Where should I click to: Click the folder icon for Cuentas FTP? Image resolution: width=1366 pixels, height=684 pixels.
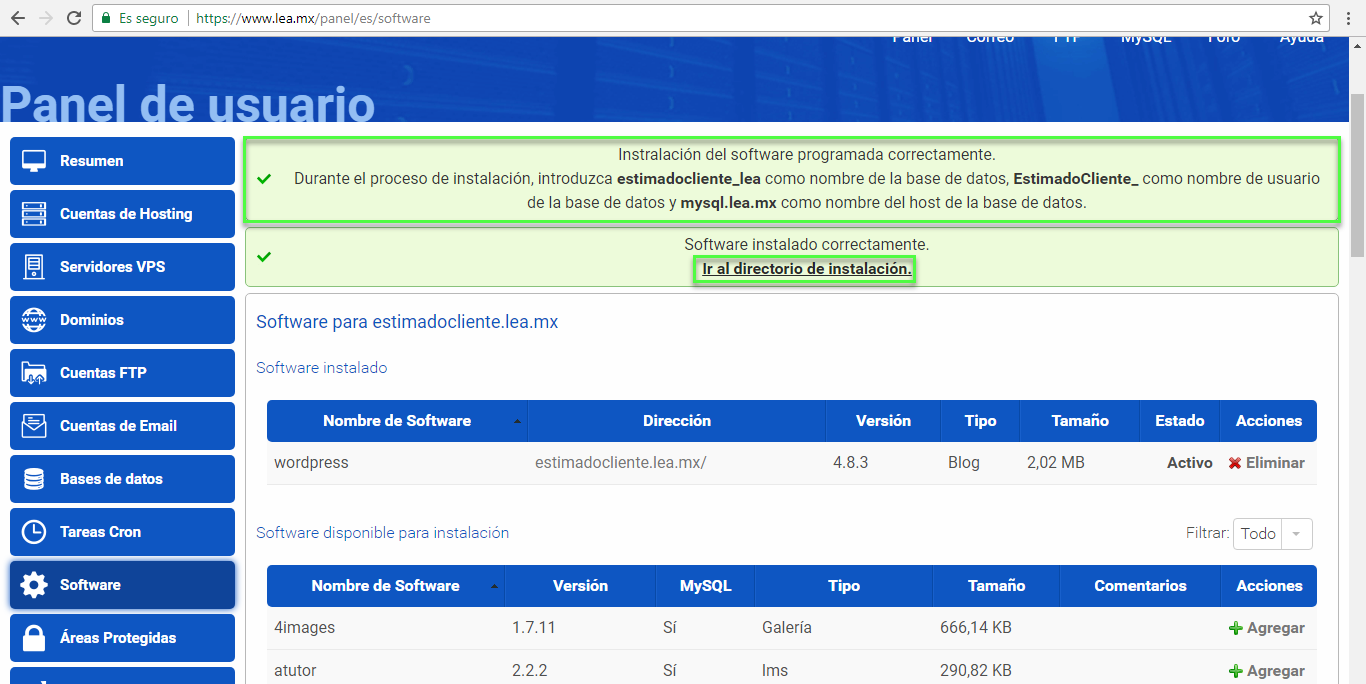pos(34,373)
